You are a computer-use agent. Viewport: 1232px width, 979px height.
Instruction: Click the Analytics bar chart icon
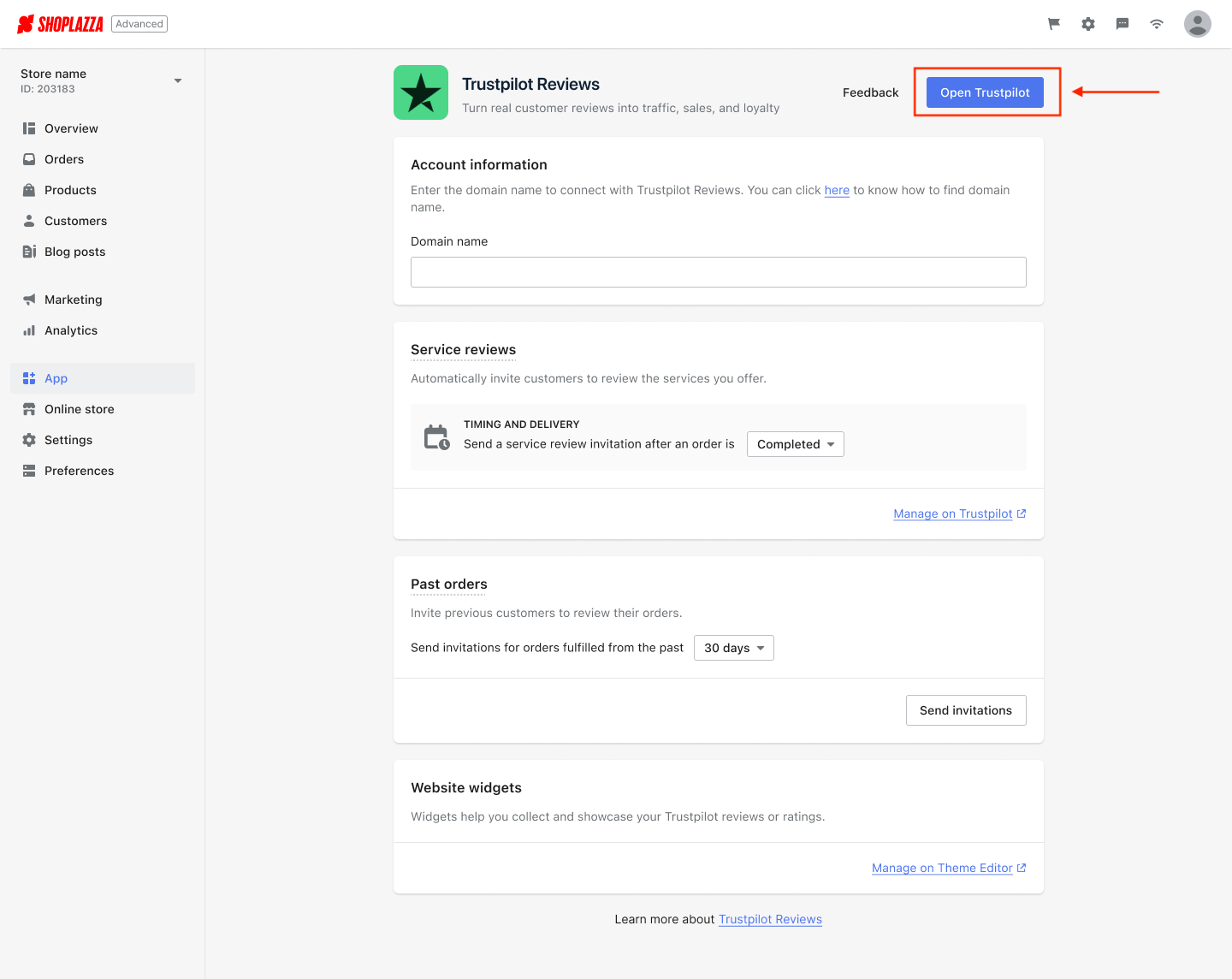click(29, 330)
